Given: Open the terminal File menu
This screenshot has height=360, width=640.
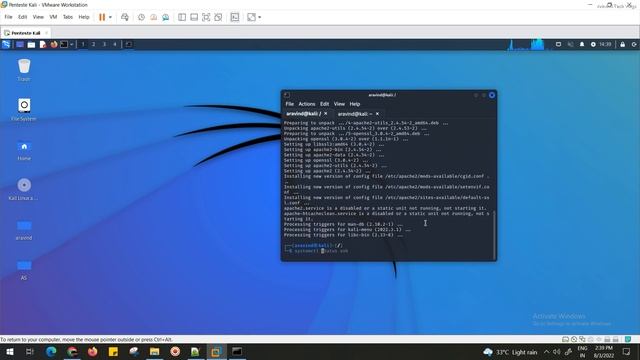Looking at the screenshot, I should (290, 104).
